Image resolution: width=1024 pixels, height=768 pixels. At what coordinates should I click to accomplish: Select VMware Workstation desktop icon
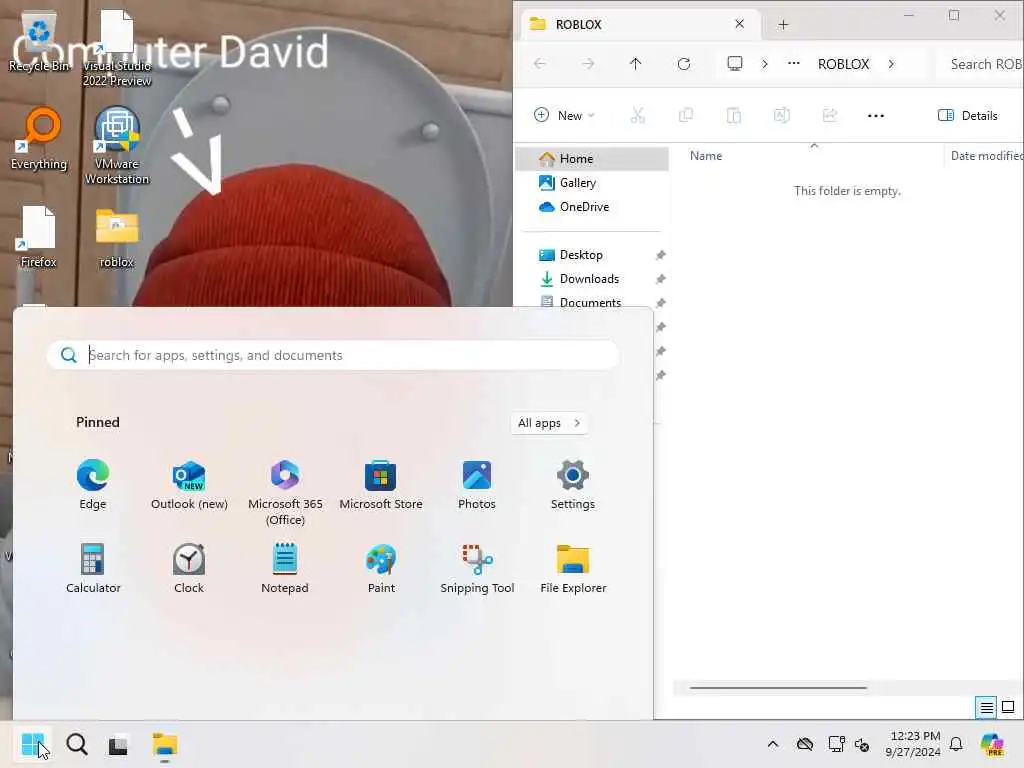click(117, 146)
